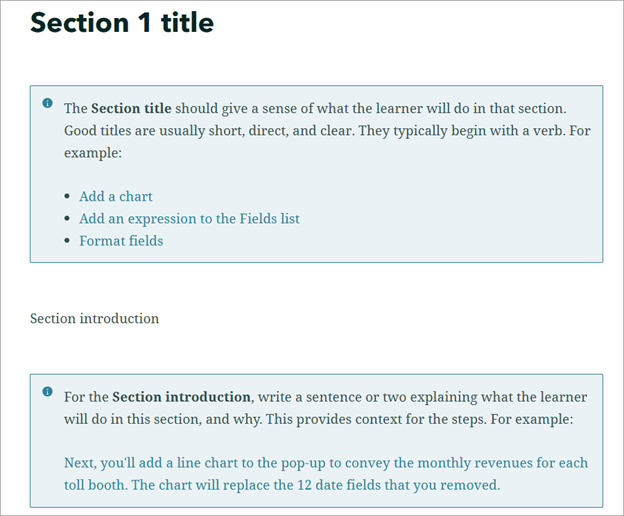This screenshot has width=624, height=516.
Task: Click the bold "Section title" term
Action: click(131, 108)
